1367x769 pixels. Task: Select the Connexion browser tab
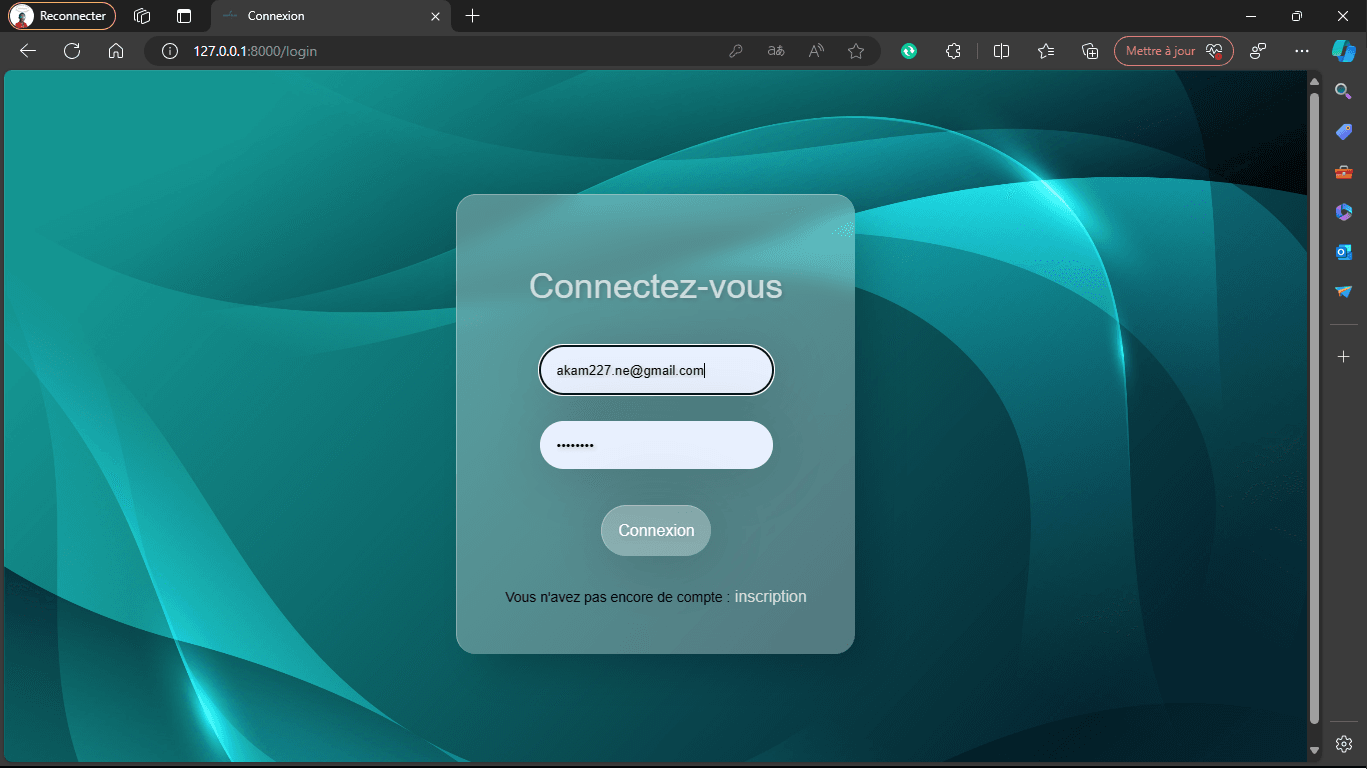click(330, 16)
